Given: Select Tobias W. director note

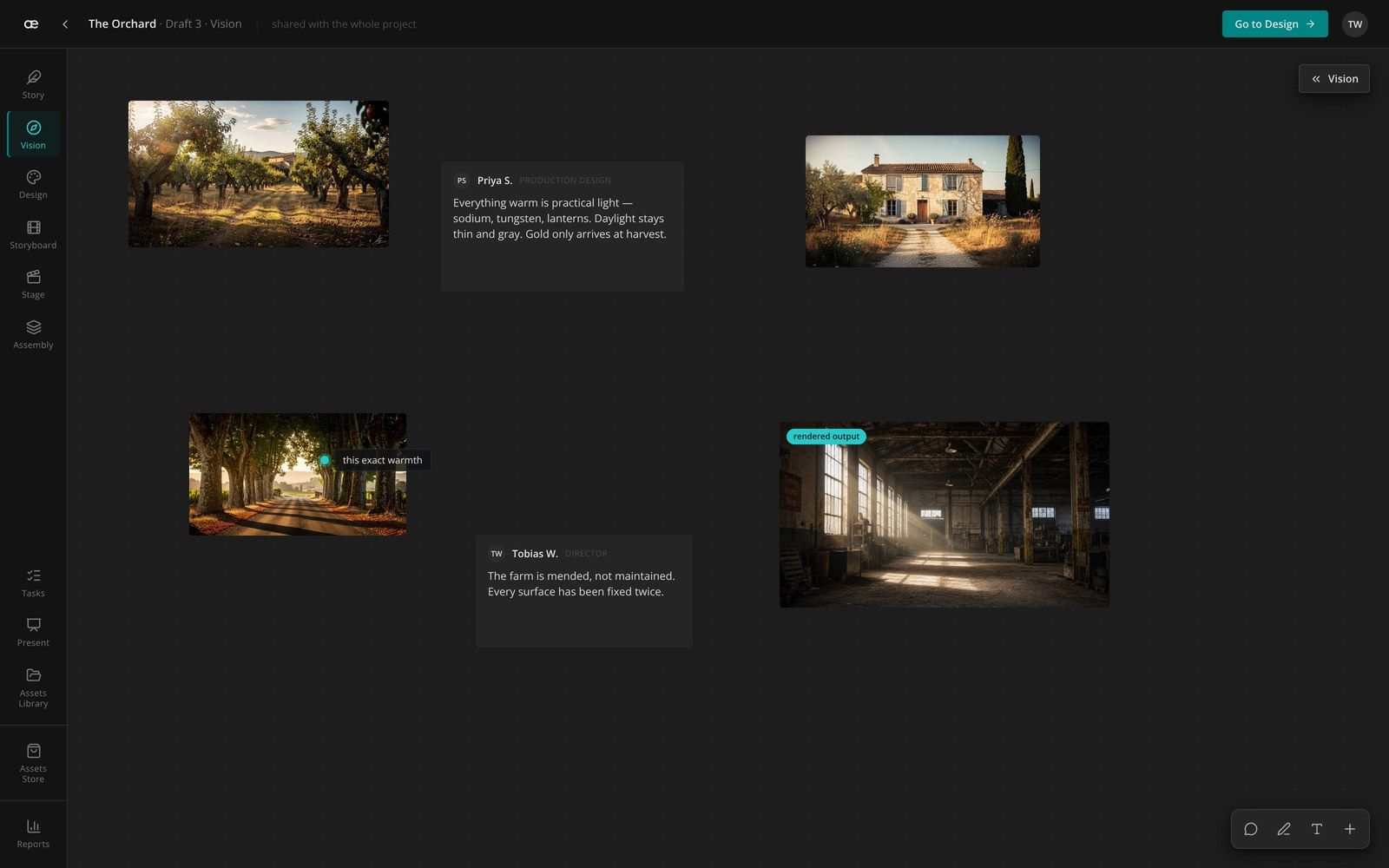Looking at the screenshot, I should point(584,591).
